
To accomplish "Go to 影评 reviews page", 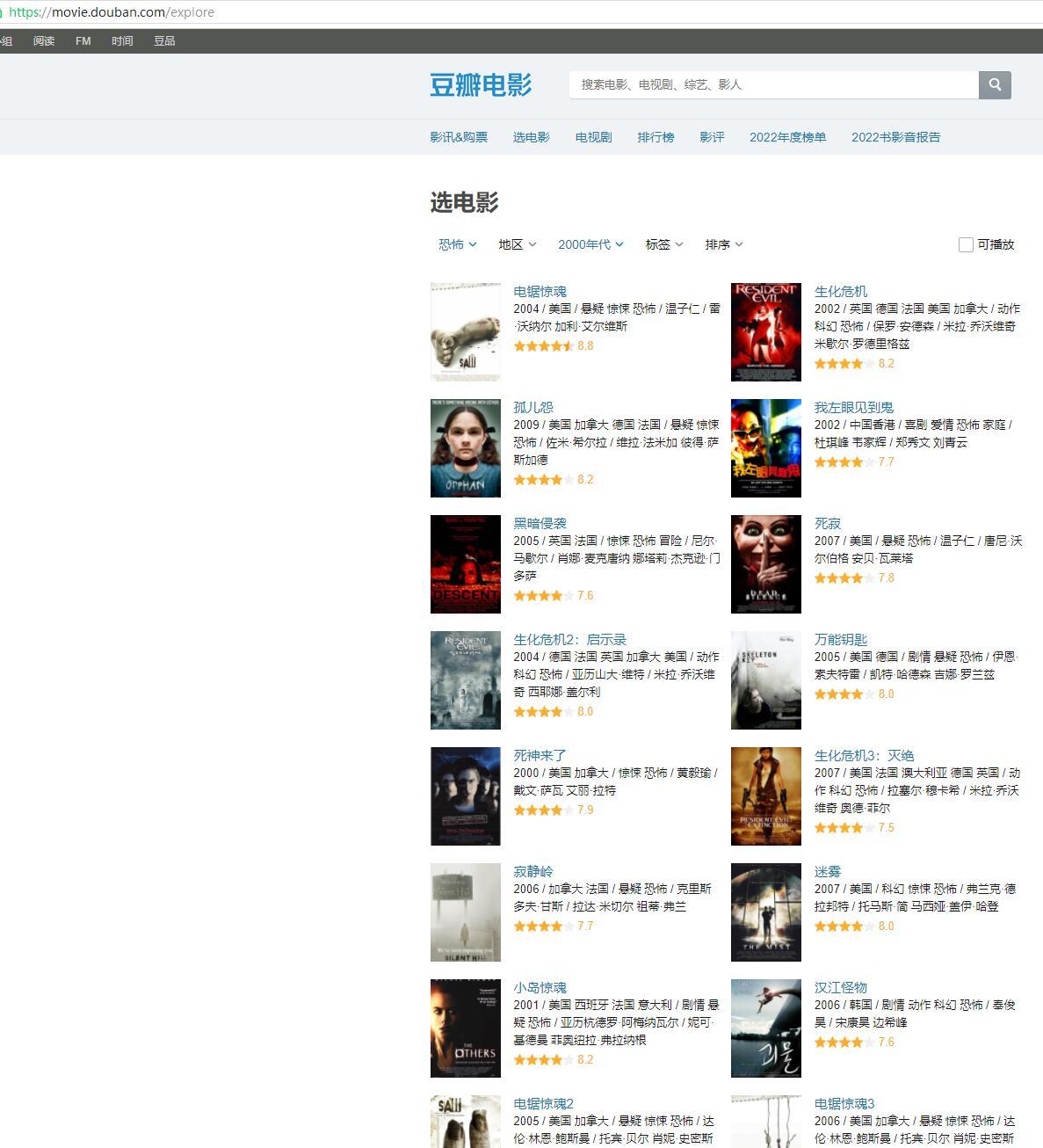I will pyautogui.click(x=712, y=137).
